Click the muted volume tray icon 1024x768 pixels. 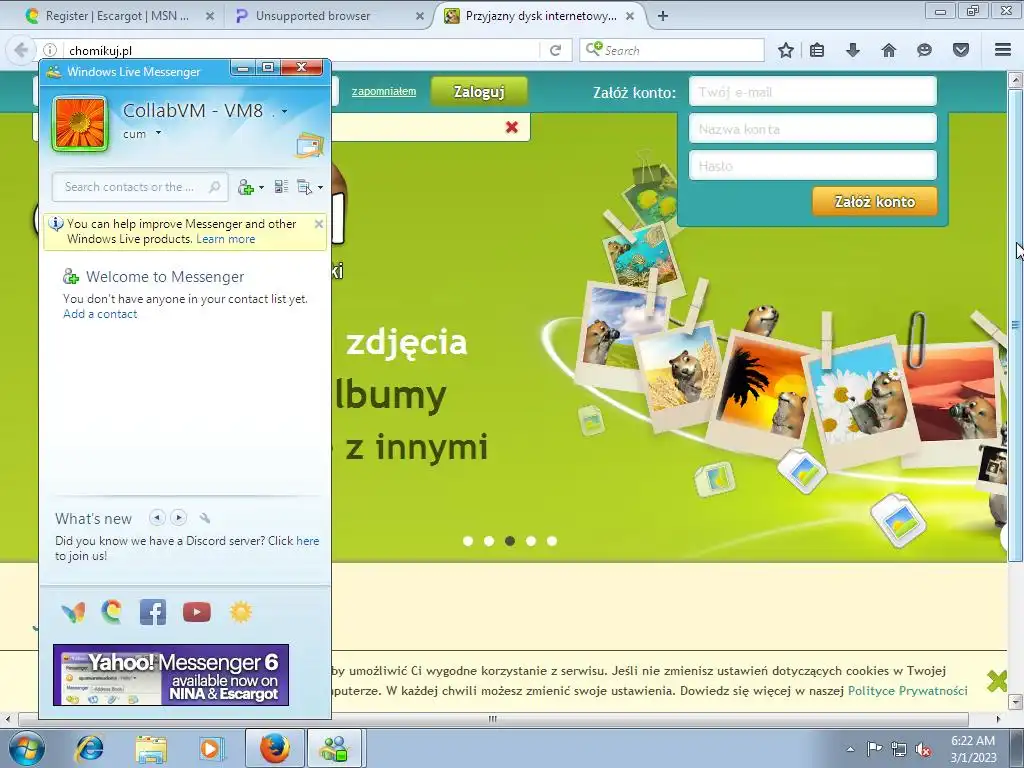(923, 749)
